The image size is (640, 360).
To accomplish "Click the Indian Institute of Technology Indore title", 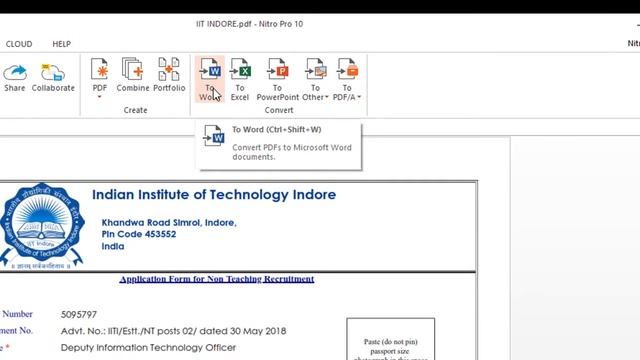I will (x=214, y=195).
